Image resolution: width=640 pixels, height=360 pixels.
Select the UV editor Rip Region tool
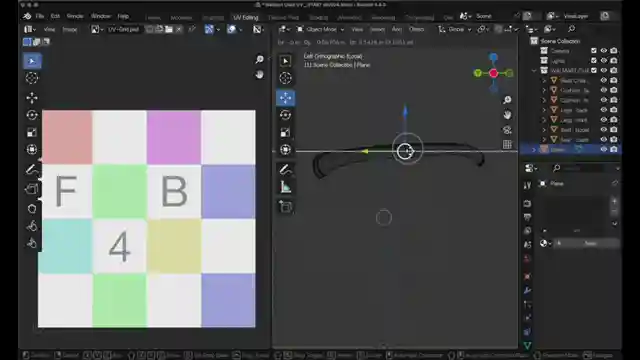point(32,189)
